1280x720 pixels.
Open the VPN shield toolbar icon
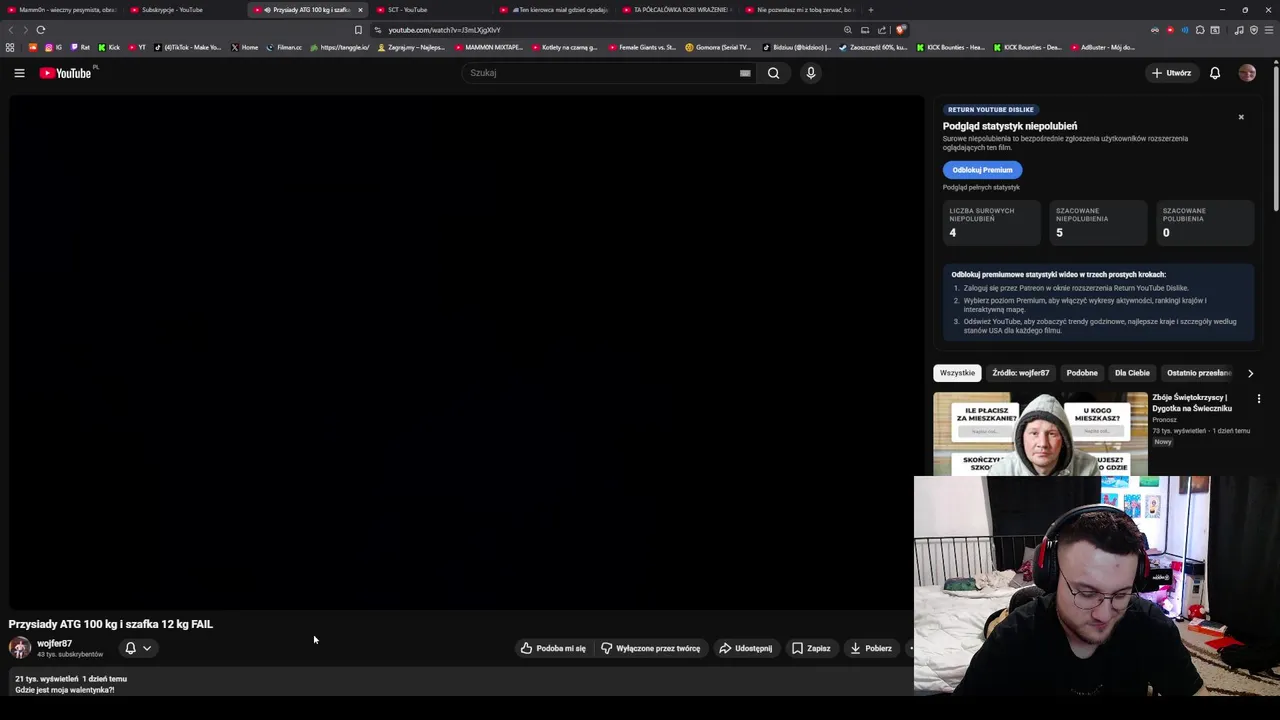pos(1254,30)
